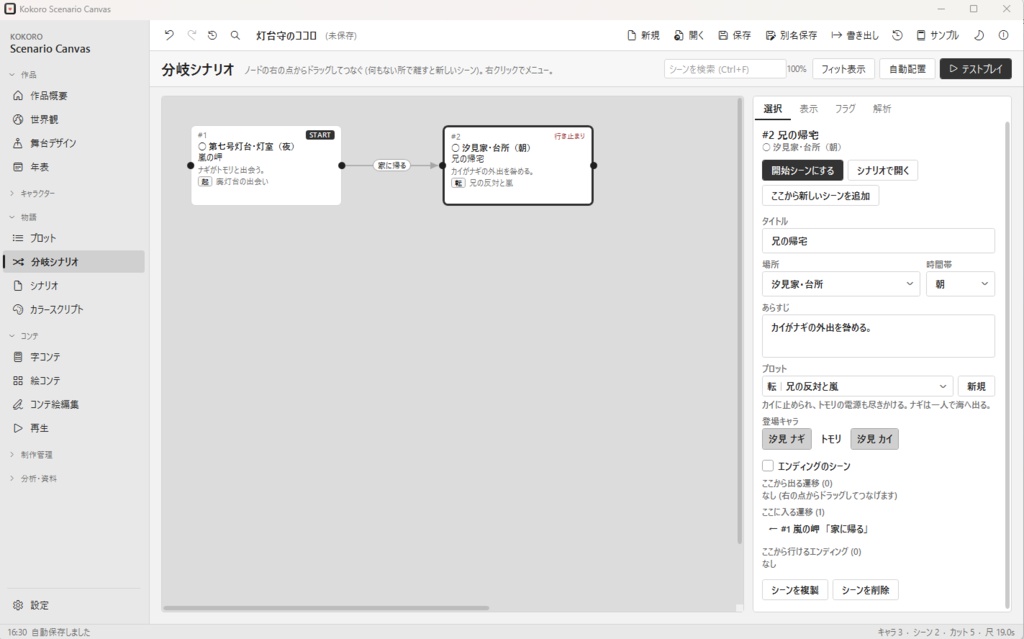This screenshot has height=639, width=1024.
Task: Open 再生 playback page
Action: (x=74, y=428)
